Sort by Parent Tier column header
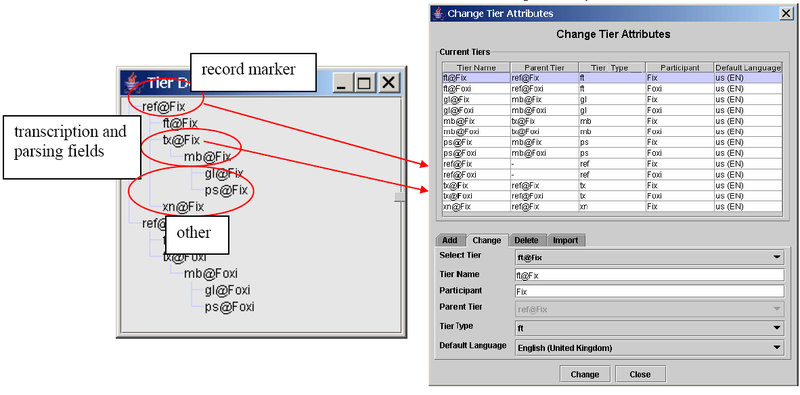 pos(544,67)
